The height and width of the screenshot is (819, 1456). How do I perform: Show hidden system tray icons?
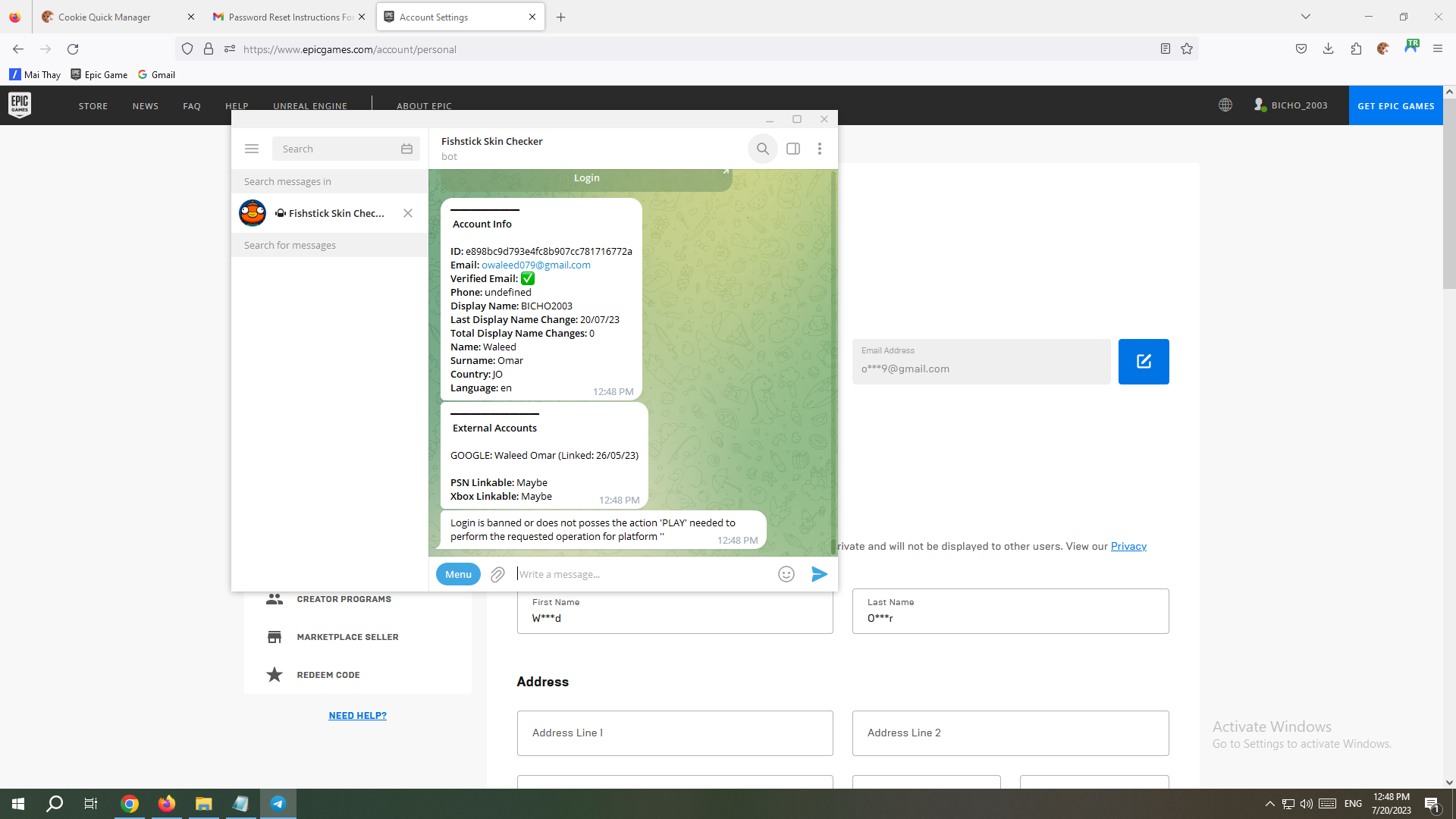[1269, 804]
